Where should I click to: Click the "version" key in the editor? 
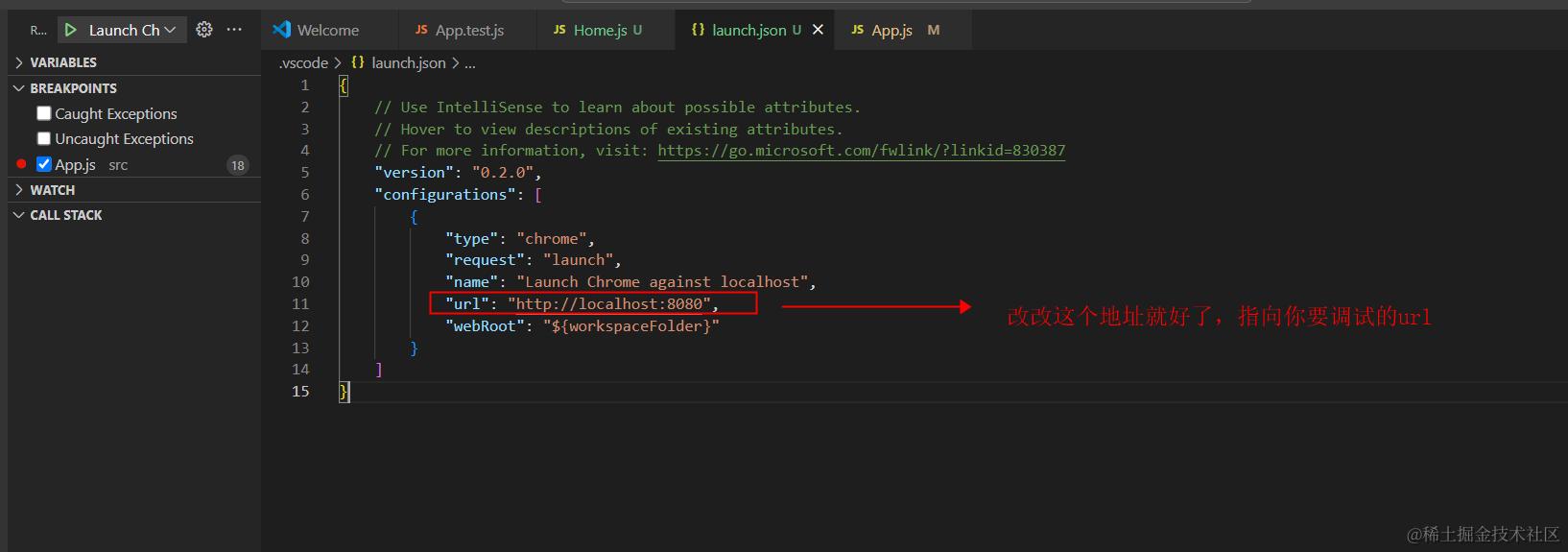coord(414,173)
